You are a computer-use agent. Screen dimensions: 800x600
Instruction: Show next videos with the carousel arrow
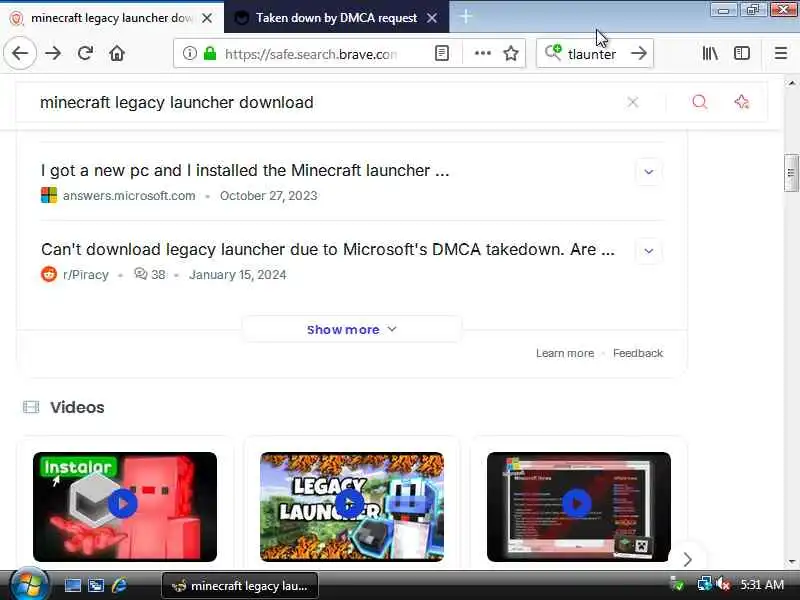(x=687, y=559)
